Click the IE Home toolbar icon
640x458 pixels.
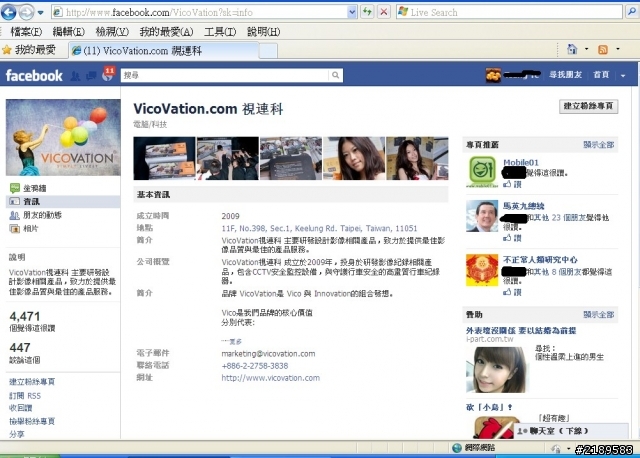pyautogui.click(x=572, y=49)
